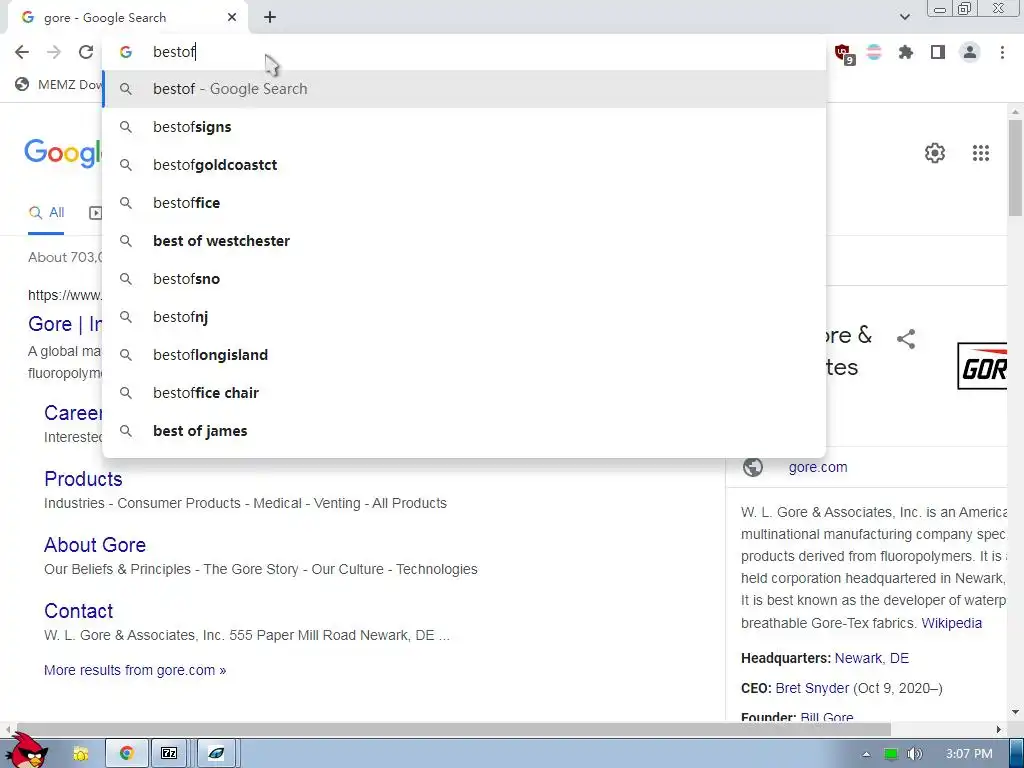Share the knowledge panel with the share icon

click(906, 338)
